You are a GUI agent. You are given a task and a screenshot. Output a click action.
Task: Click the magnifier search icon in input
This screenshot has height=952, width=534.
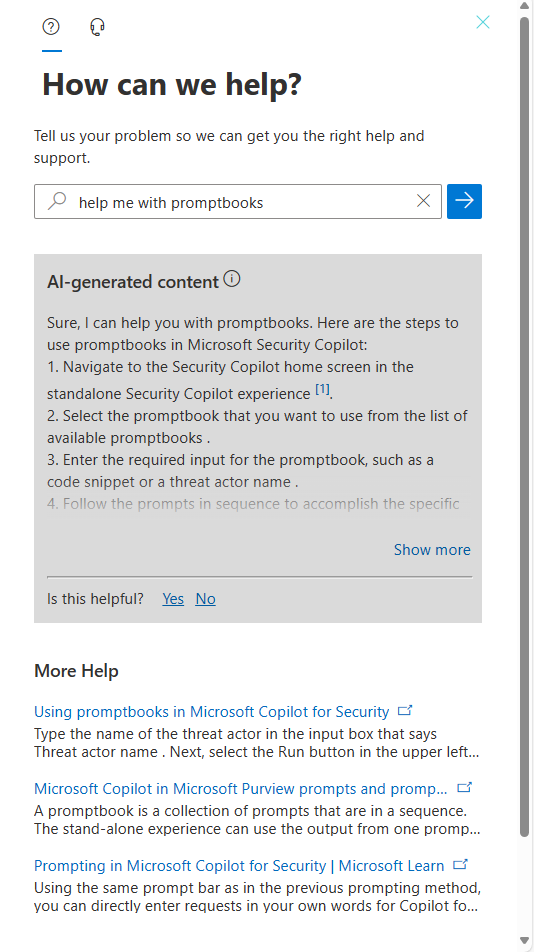(57, 201)
